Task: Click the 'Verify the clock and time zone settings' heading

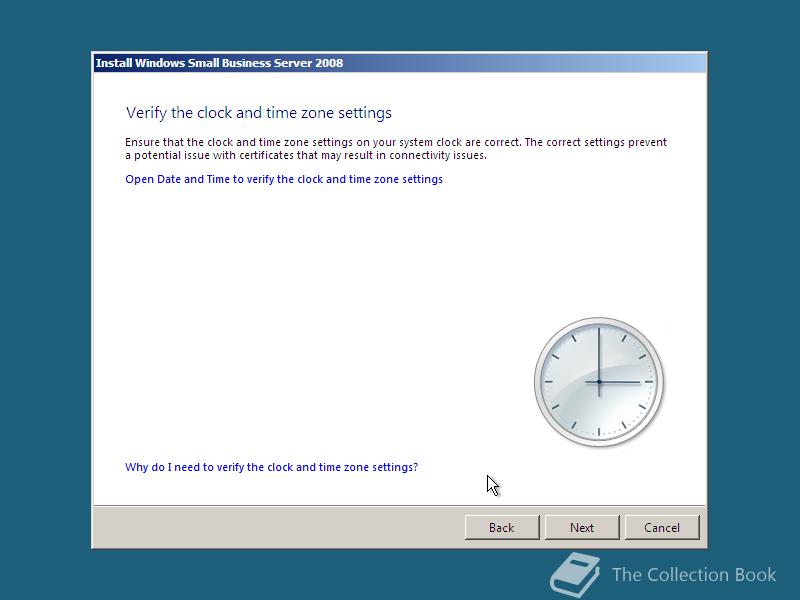Action: pos(259,113)
